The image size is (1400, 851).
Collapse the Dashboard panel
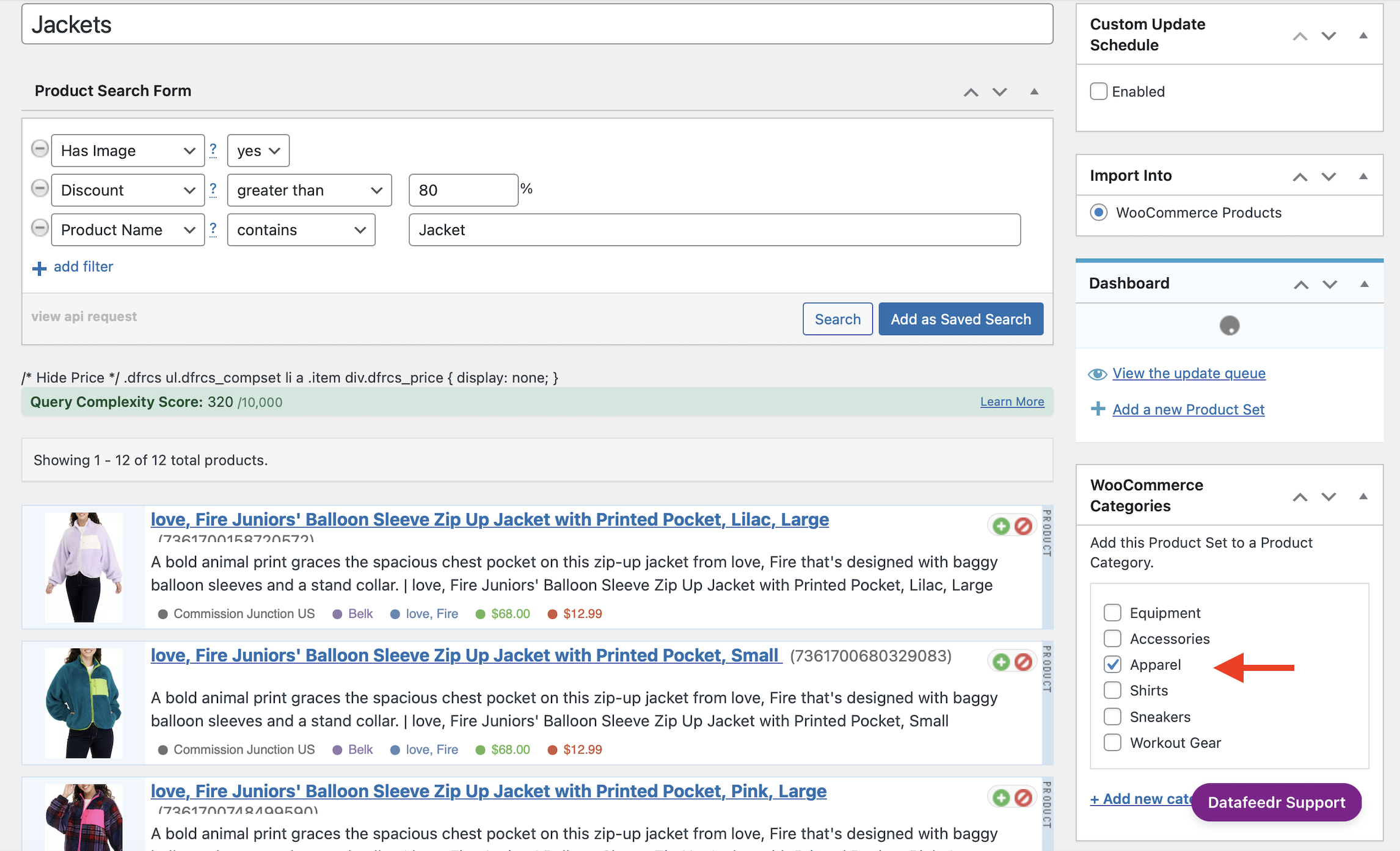coord(1365,284)
